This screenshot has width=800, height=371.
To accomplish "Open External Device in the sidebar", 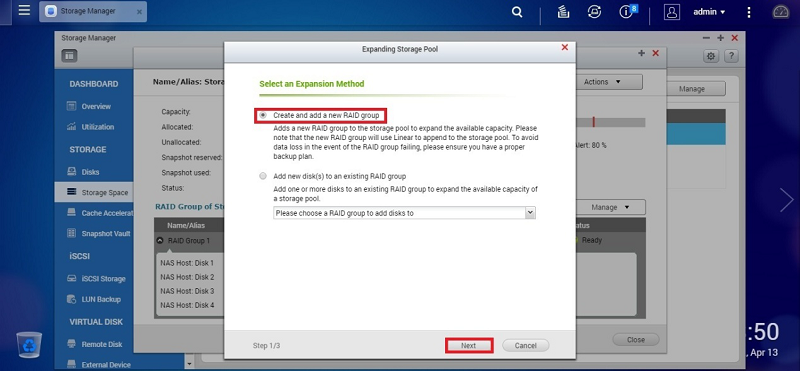I will 99,364.
